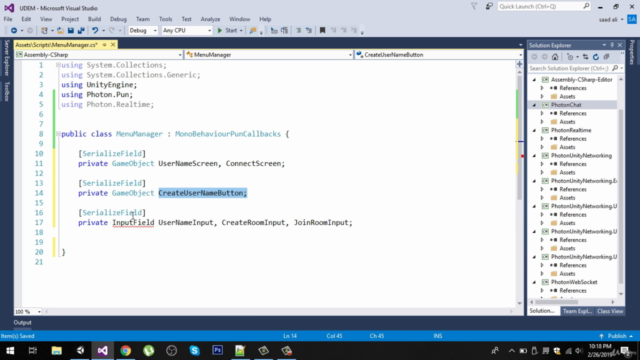Open the Build menu
Screen dimensions: 640x360
coord(94,19)
